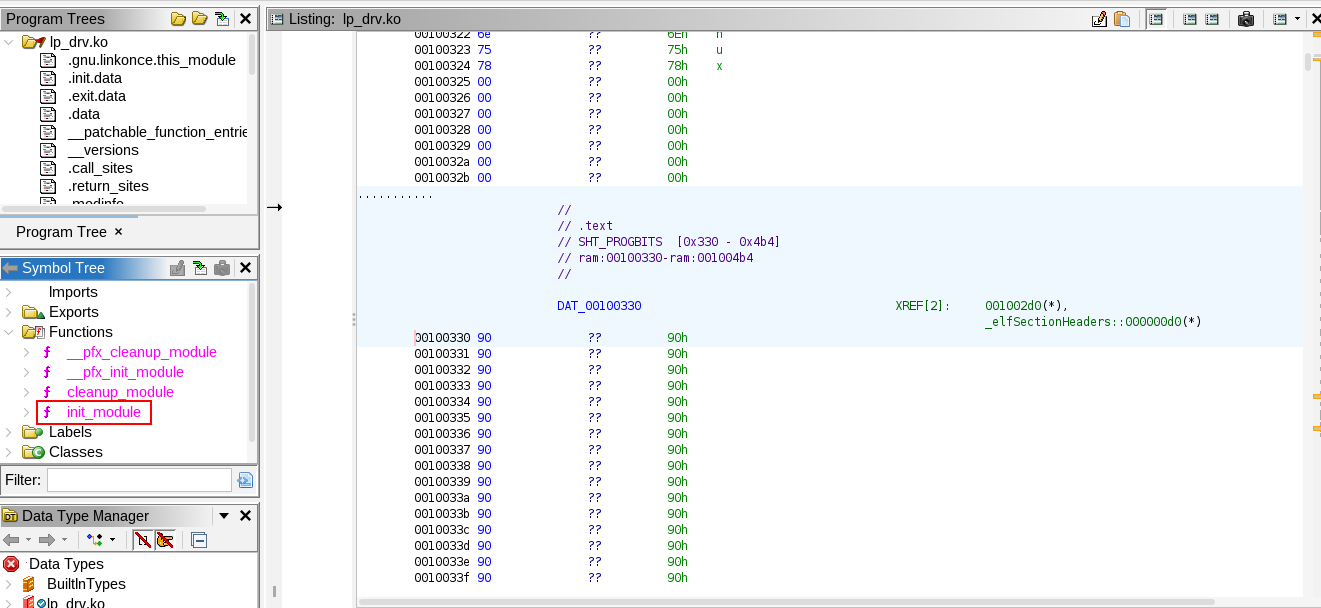
Task: Select __pfx_cleanup_module function
Action: 141,352
